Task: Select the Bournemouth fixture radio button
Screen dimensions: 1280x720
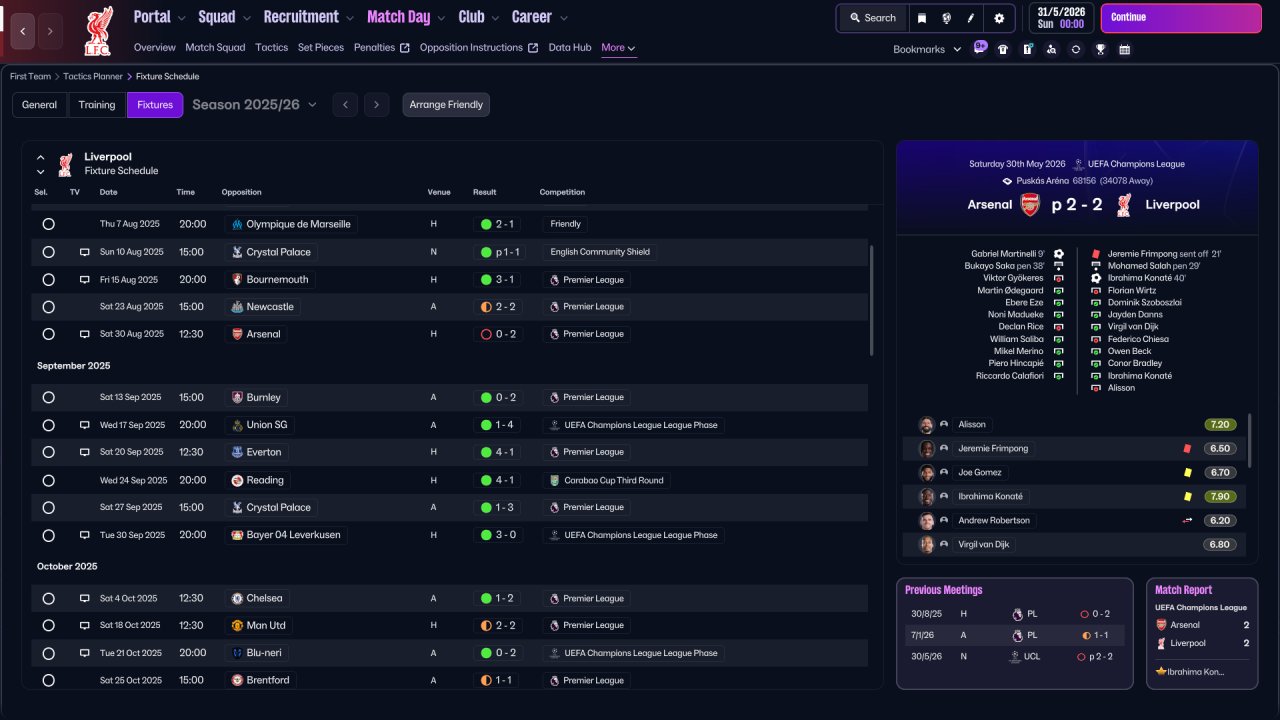Action: [x=48, y=279]
